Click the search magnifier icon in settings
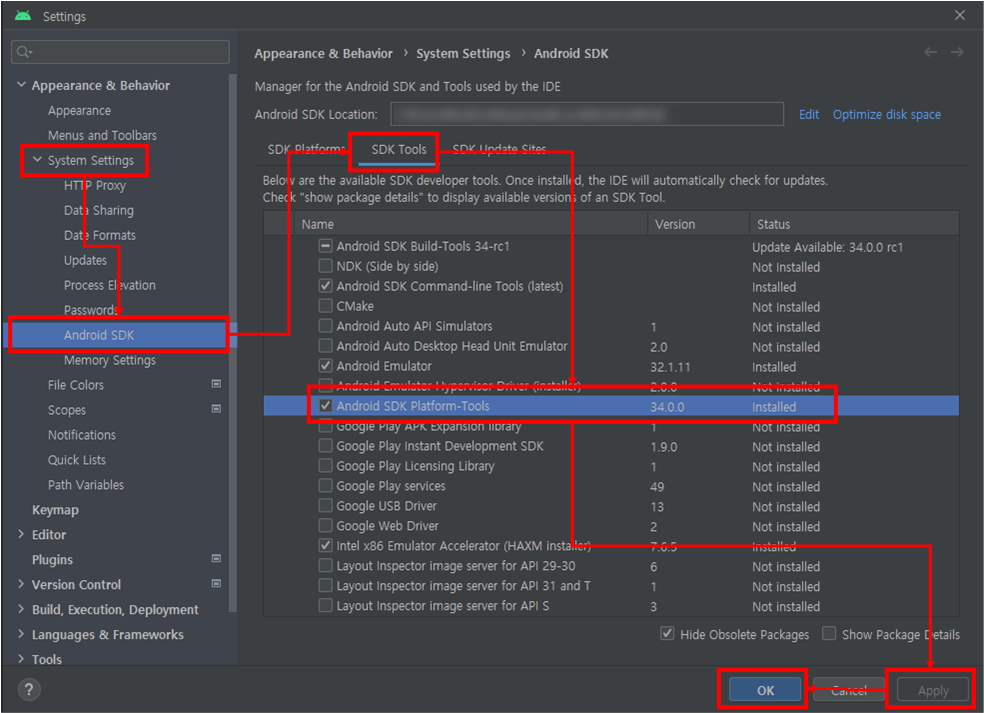This screenshot has height=713, width=984. [x=24, y=52]
